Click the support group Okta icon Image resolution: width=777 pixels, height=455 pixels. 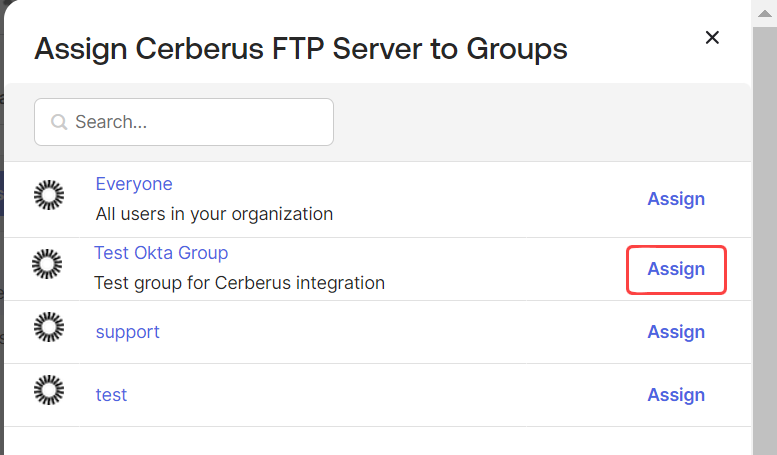(49, 327)
